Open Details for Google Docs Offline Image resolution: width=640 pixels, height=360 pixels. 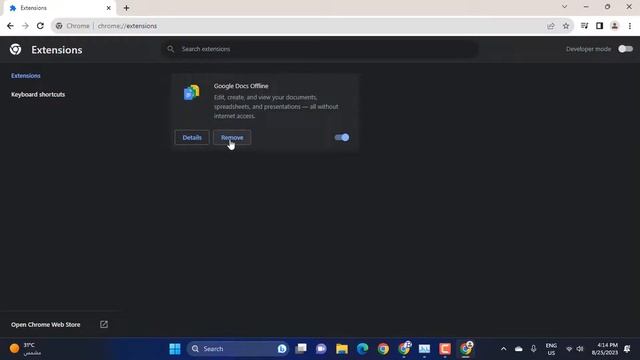point(192,138)
